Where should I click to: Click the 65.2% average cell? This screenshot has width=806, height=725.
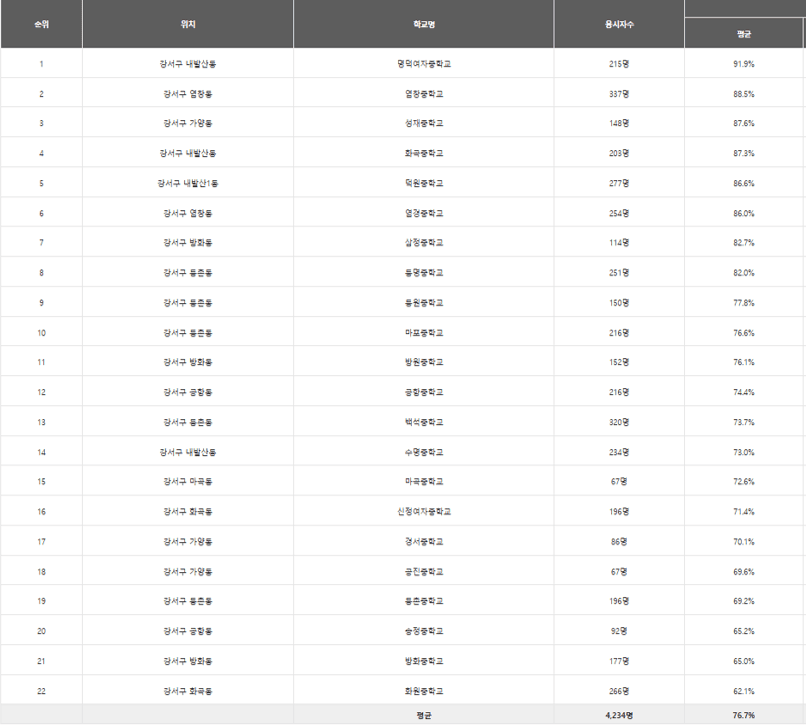[744, 631]
